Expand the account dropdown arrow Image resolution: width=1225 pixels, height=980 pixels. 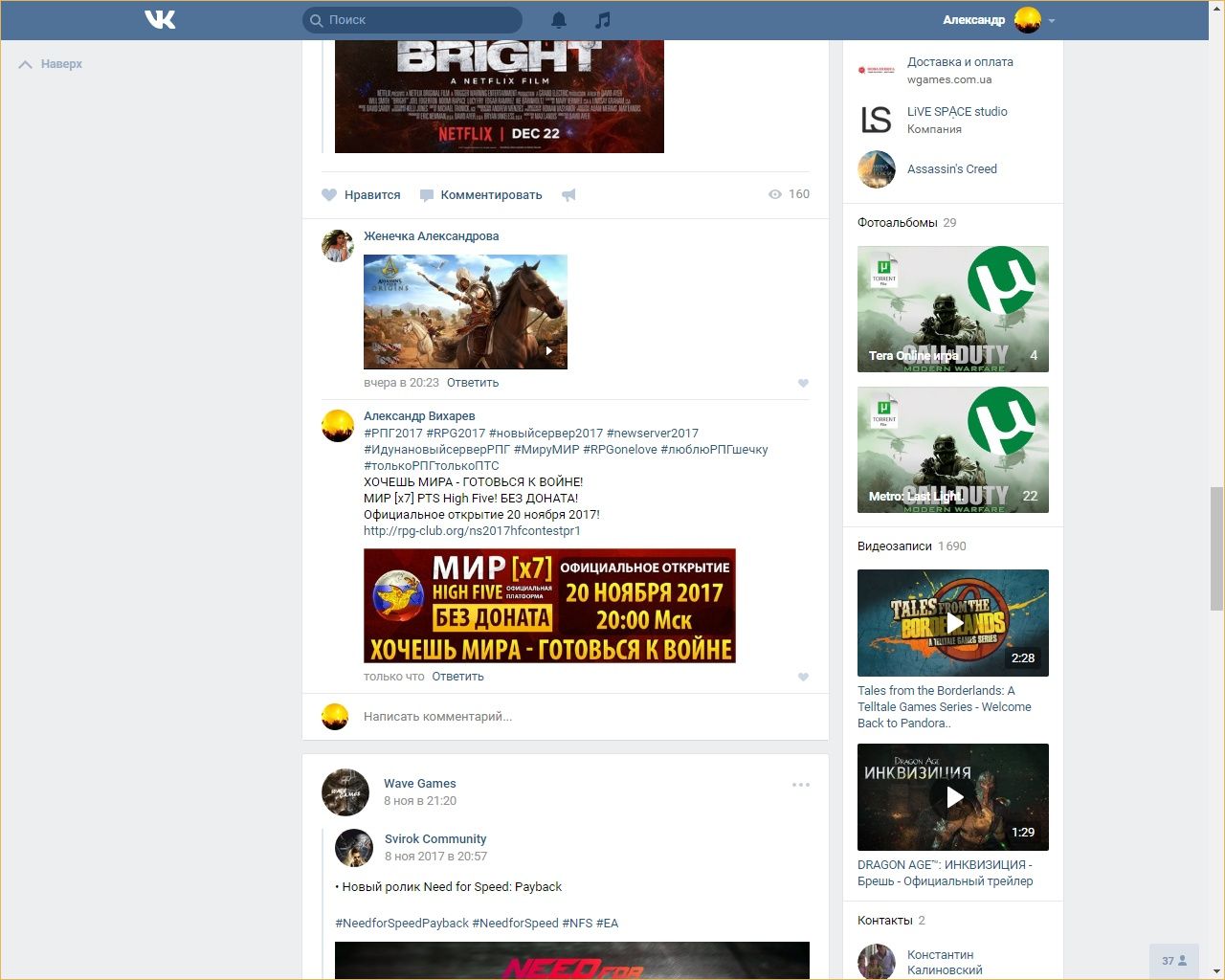[1052, 20]
